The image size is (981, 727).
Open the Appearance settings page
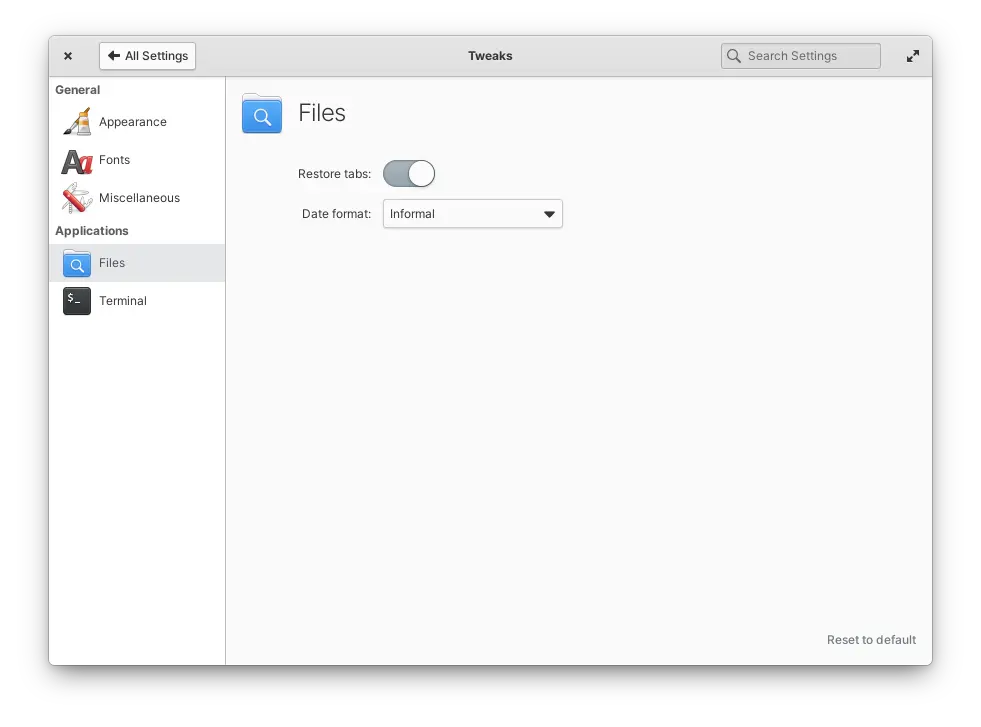click(x=133, y=122)
